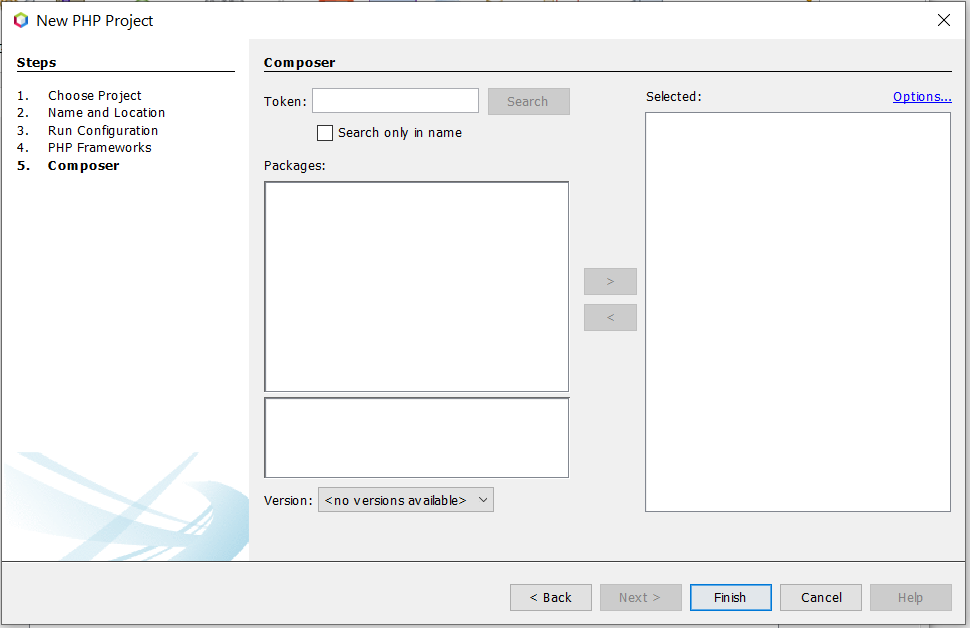This screenshot has height=628, width=970.
Task: Click the Steps heading
Action: click(36, 62)
